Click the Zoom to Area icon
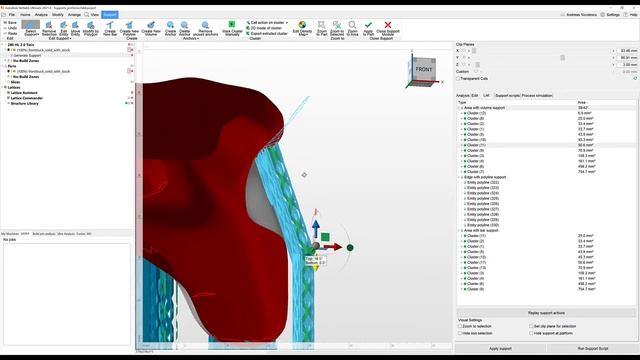The width and height of the screenshot is (640, 360). tap(352, 25)
